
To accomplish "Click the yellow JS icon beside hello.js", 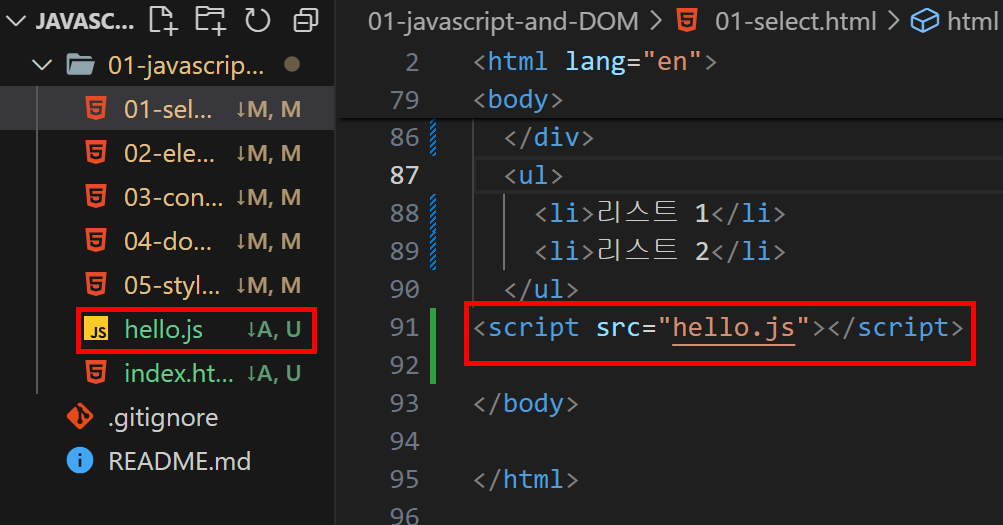I will 96,329.
